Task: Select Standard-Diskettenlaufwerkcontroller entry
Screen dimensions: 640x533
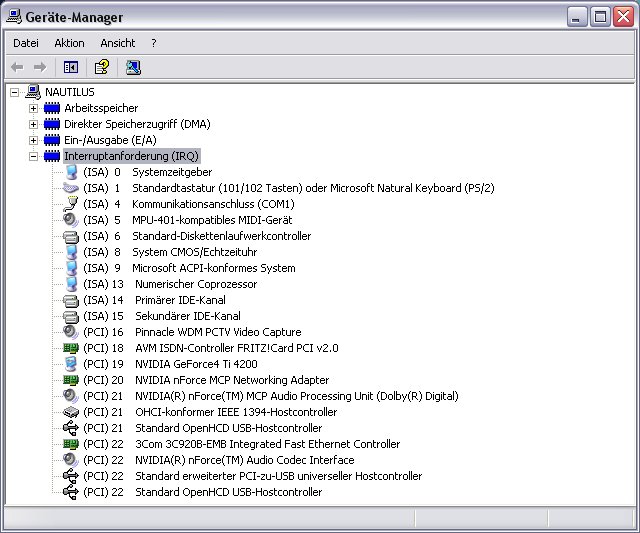Action: click(x=197, y=236)
